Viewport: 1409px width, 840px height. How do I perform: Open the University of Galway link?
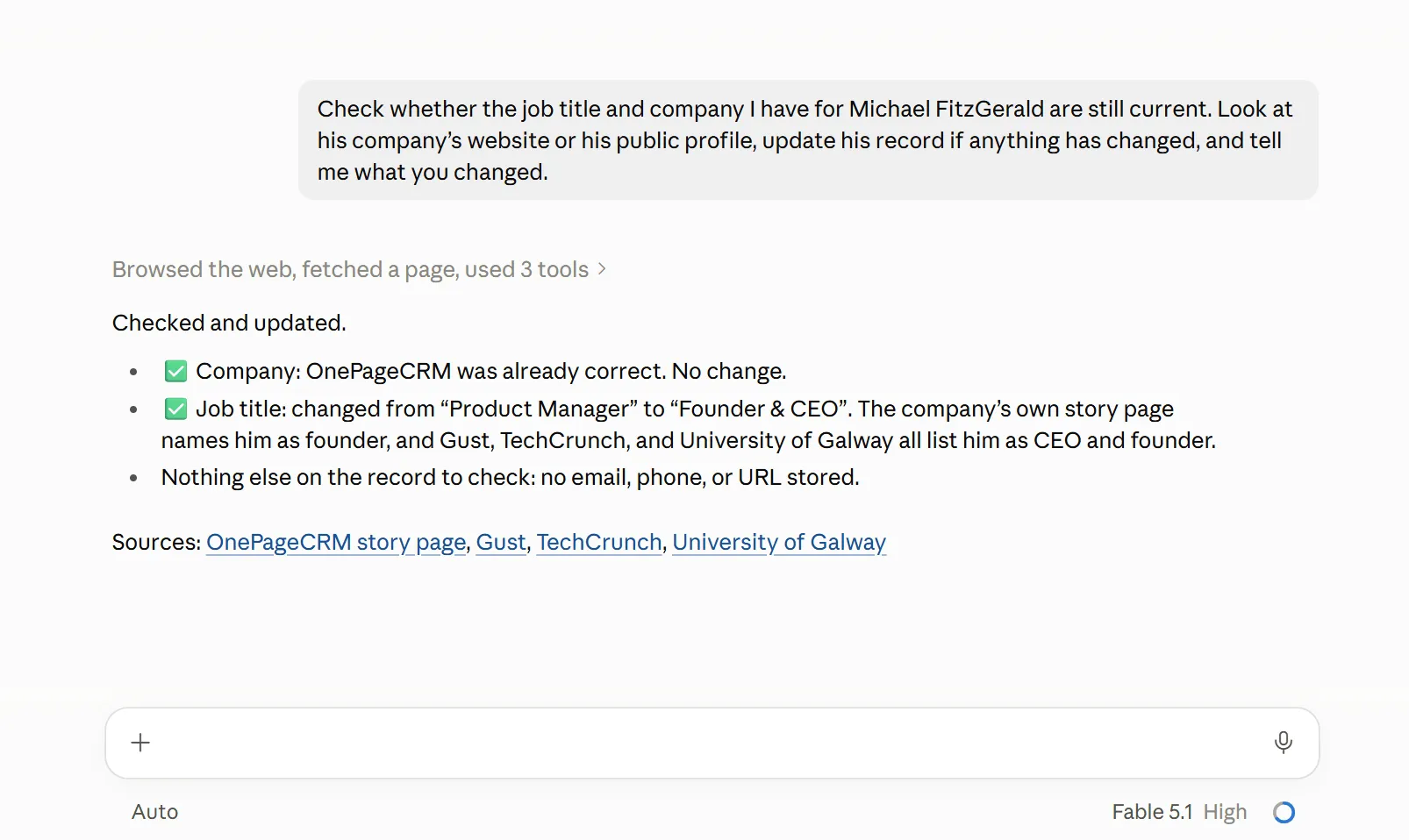pyautogui.click(x=779, y=542)
